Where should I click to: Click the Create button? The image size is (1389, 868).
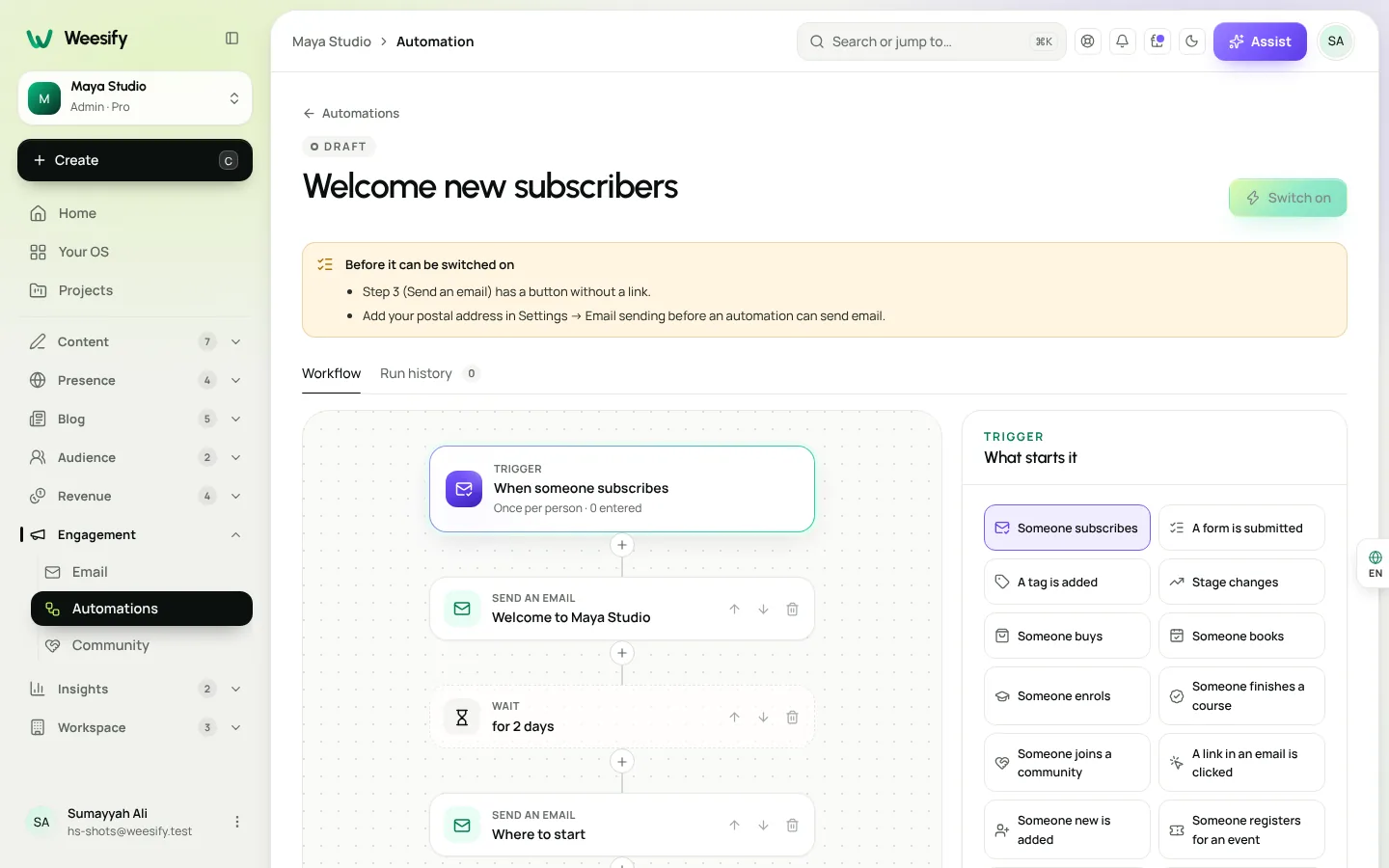[135, 160]
